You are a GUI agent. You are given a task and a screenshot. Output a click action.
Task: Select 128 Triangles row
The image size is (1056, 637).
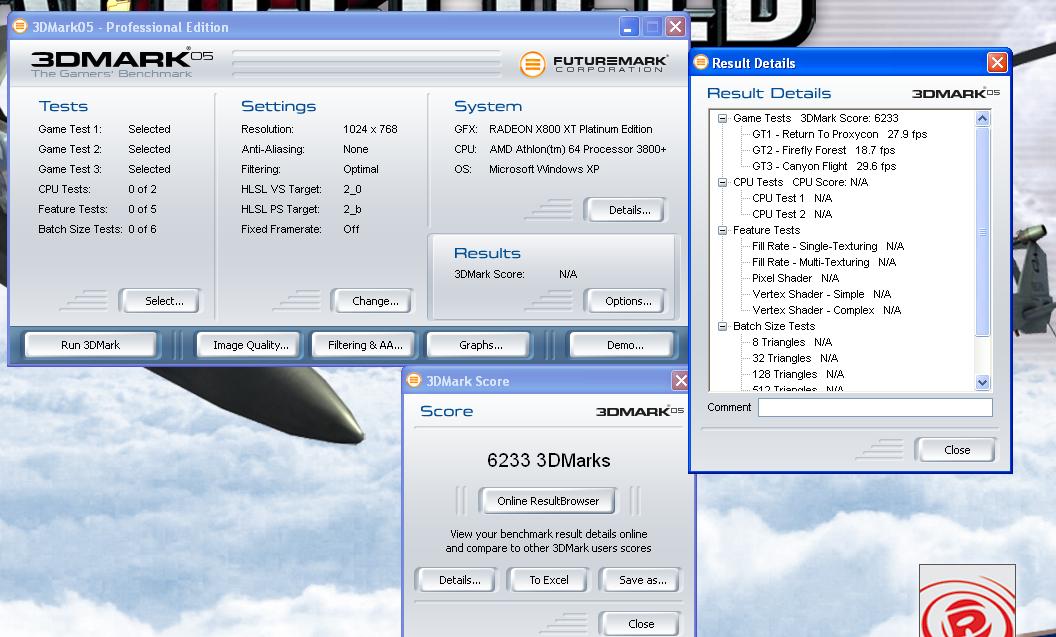click(x=797, y=374)
